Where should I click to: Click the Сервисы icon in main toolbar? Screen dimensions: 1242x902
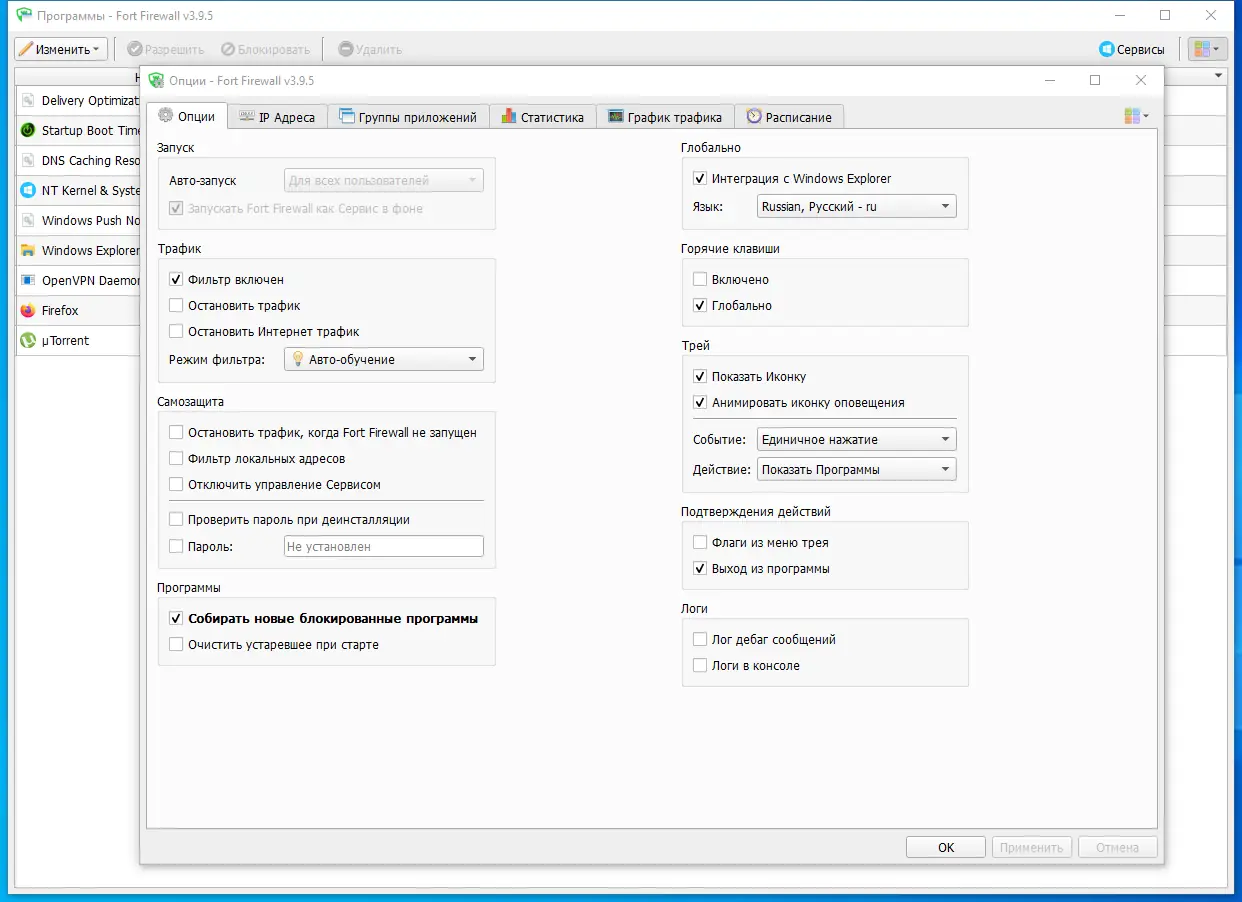click(1107, 49)
